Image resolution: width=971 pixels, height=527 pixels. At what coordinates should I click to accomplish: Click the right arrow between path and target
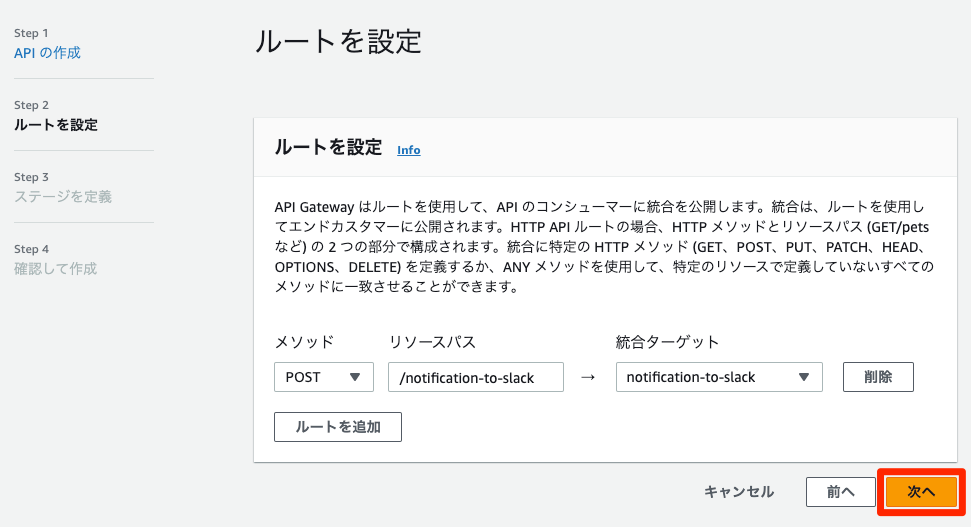(588, 377)
